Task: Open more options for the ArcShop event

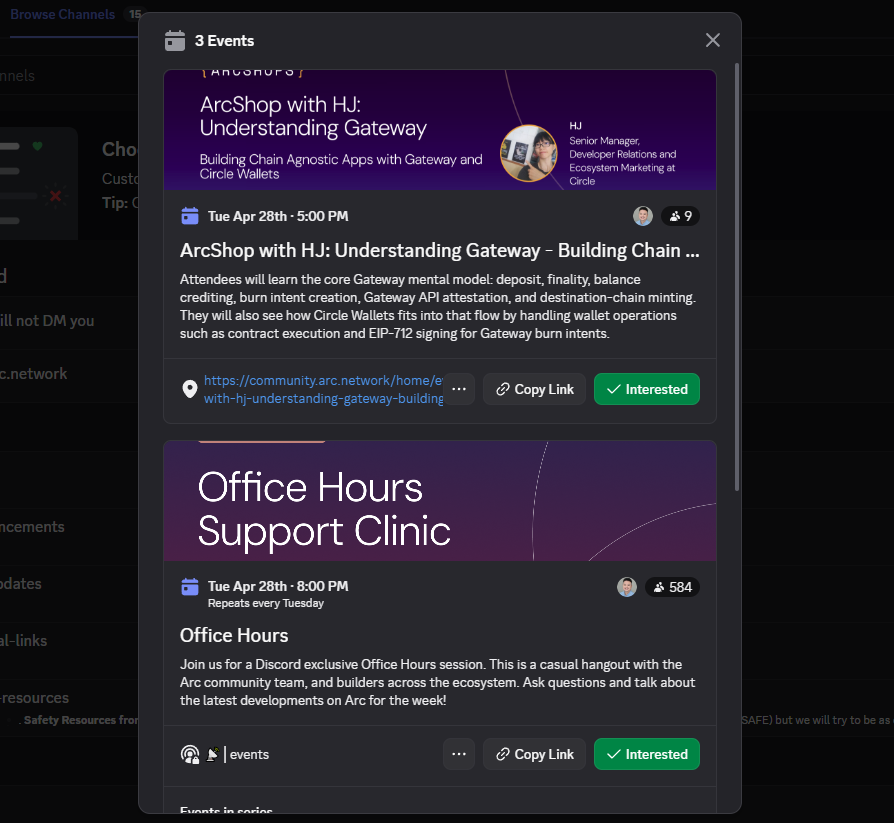Action: click(459, 389)
